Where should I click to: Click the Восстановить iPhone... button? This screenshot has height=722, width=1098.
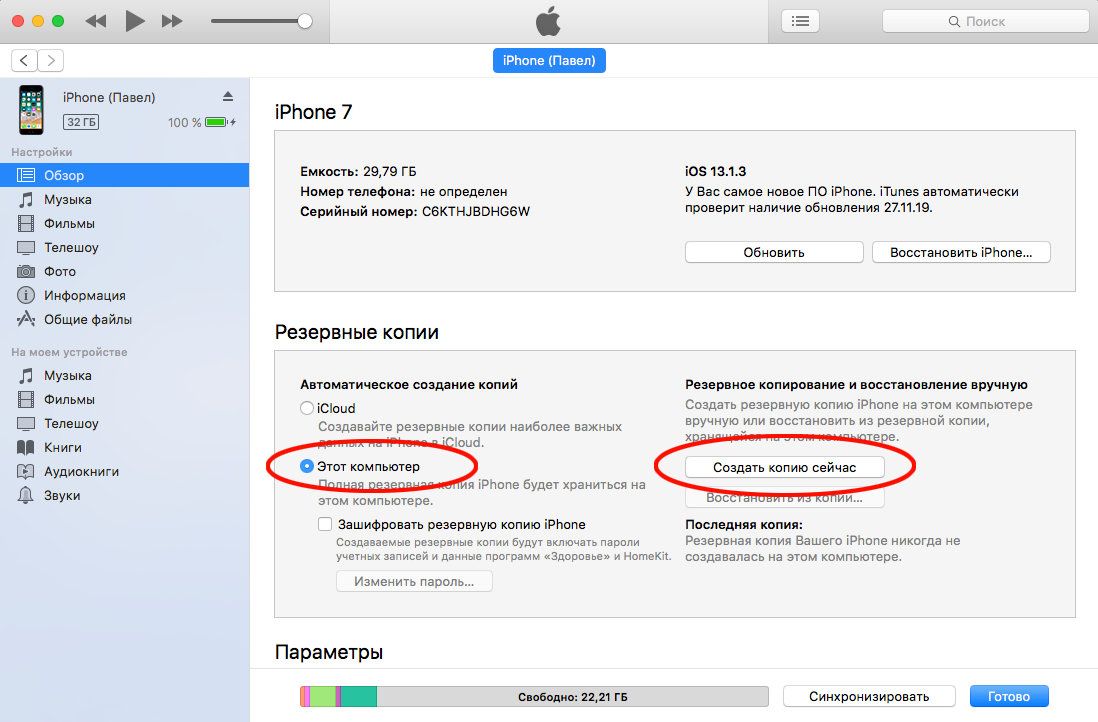click(x=961, y=252)
